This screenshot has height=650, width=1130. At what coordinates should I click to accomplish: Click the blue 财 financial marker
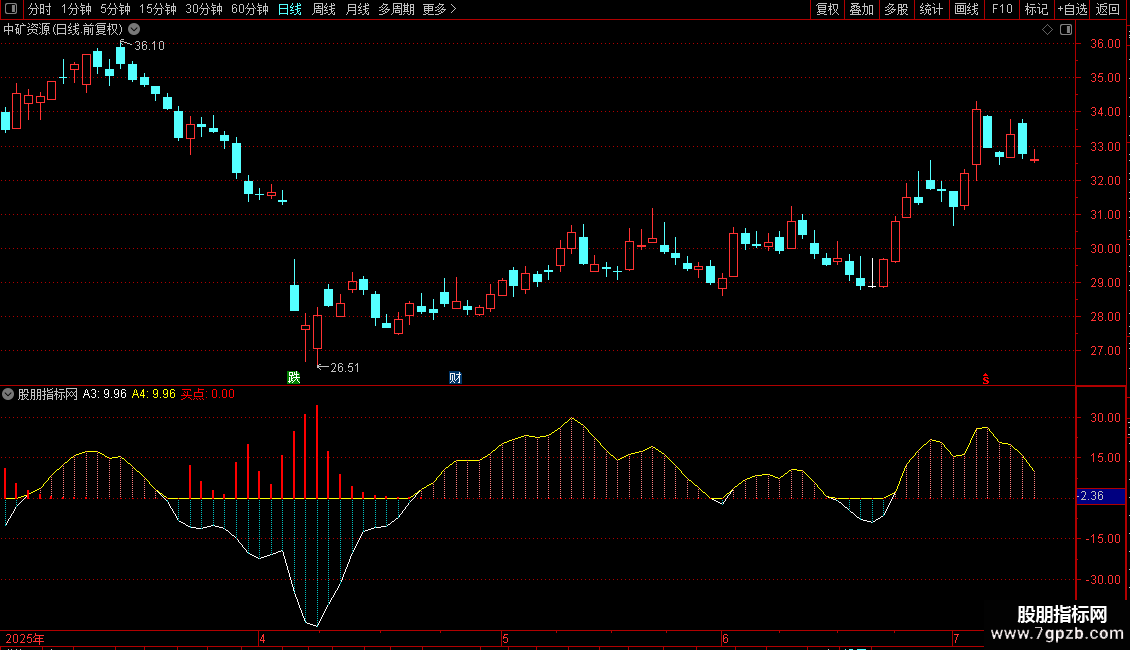pyautogui.click(x=455, y=378)
